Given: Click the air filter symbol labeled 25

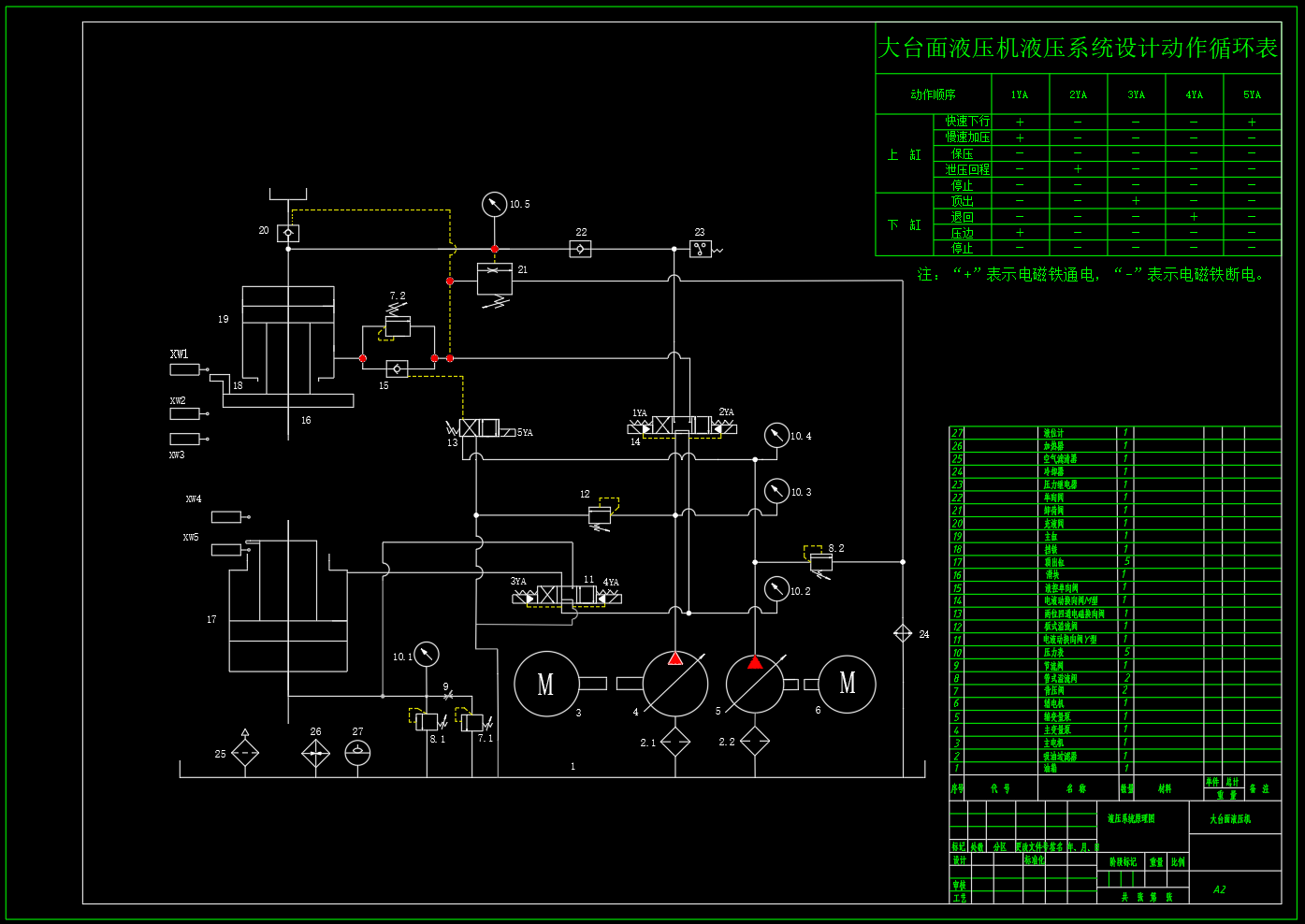Looking at the screenshot, I should coord(245,753).
